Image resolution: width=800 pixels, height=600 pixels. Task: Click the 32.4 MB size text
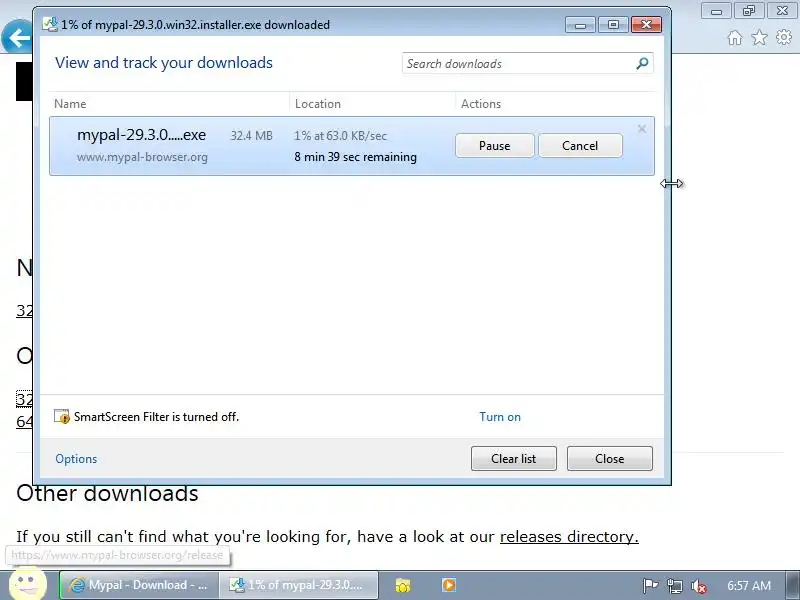click(x=252, y=136)
